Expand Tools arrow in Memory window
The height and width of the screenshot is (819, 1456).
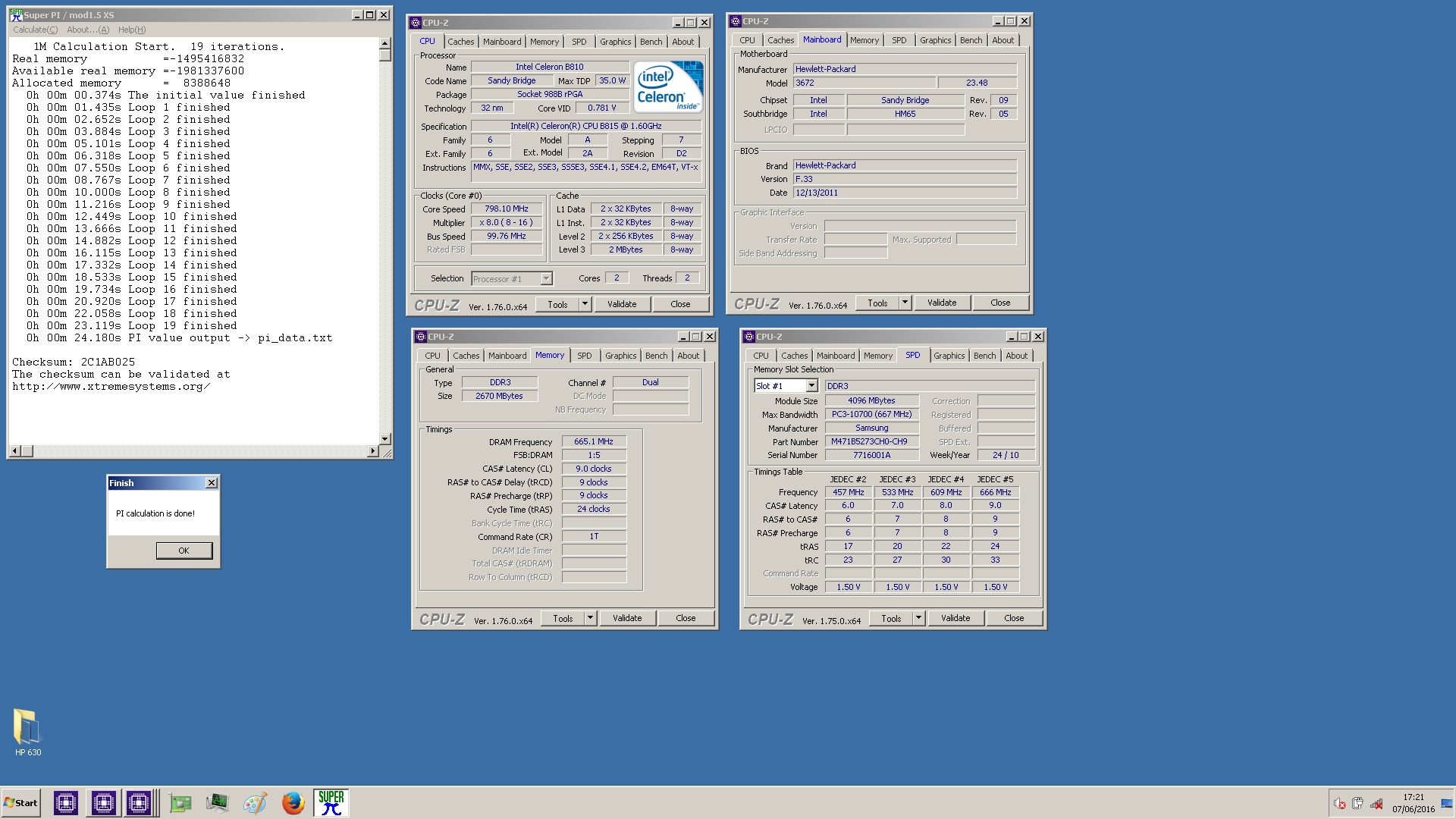coord(590,618)
